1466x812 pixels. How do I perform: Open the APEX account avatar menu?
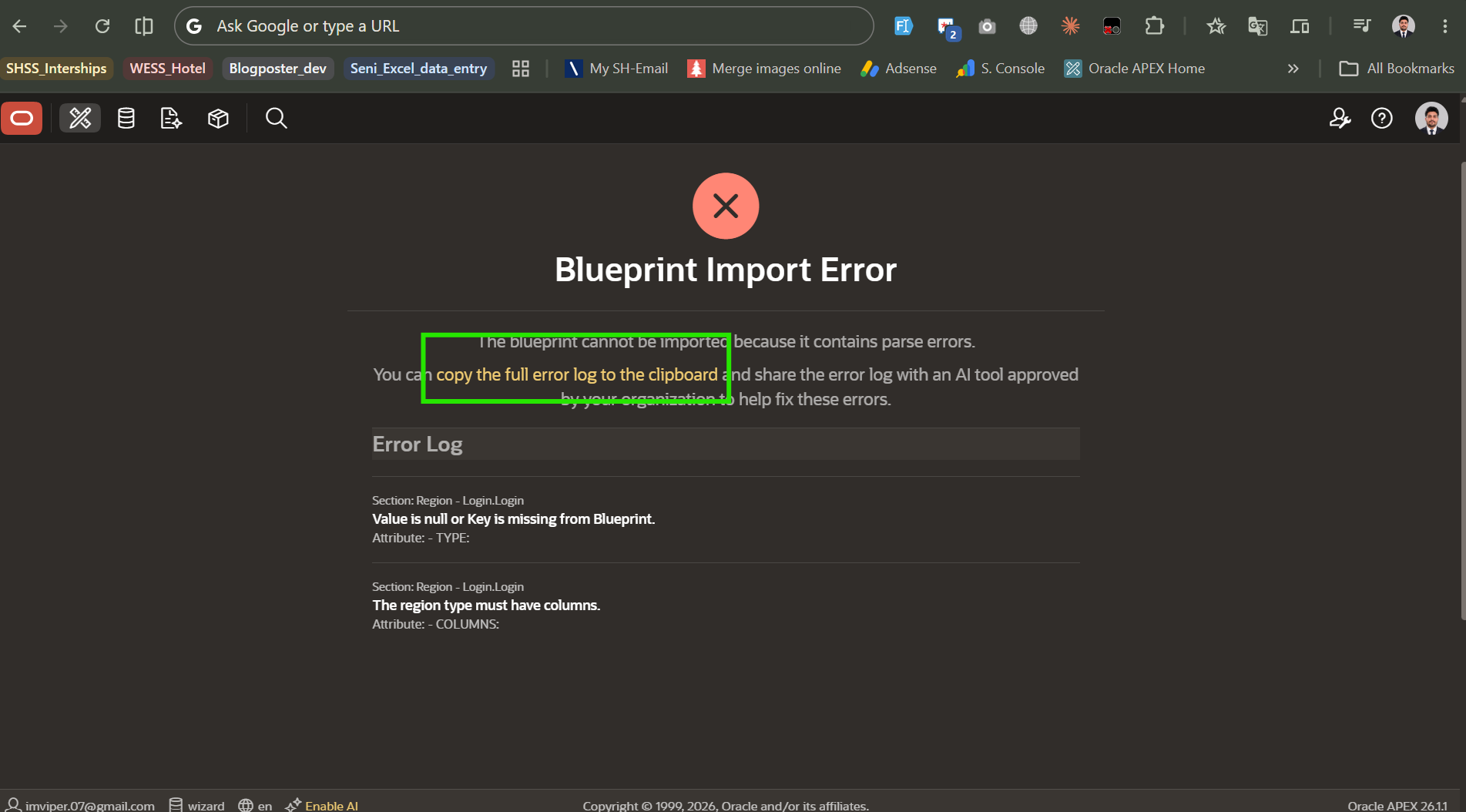click(1431, 118)
